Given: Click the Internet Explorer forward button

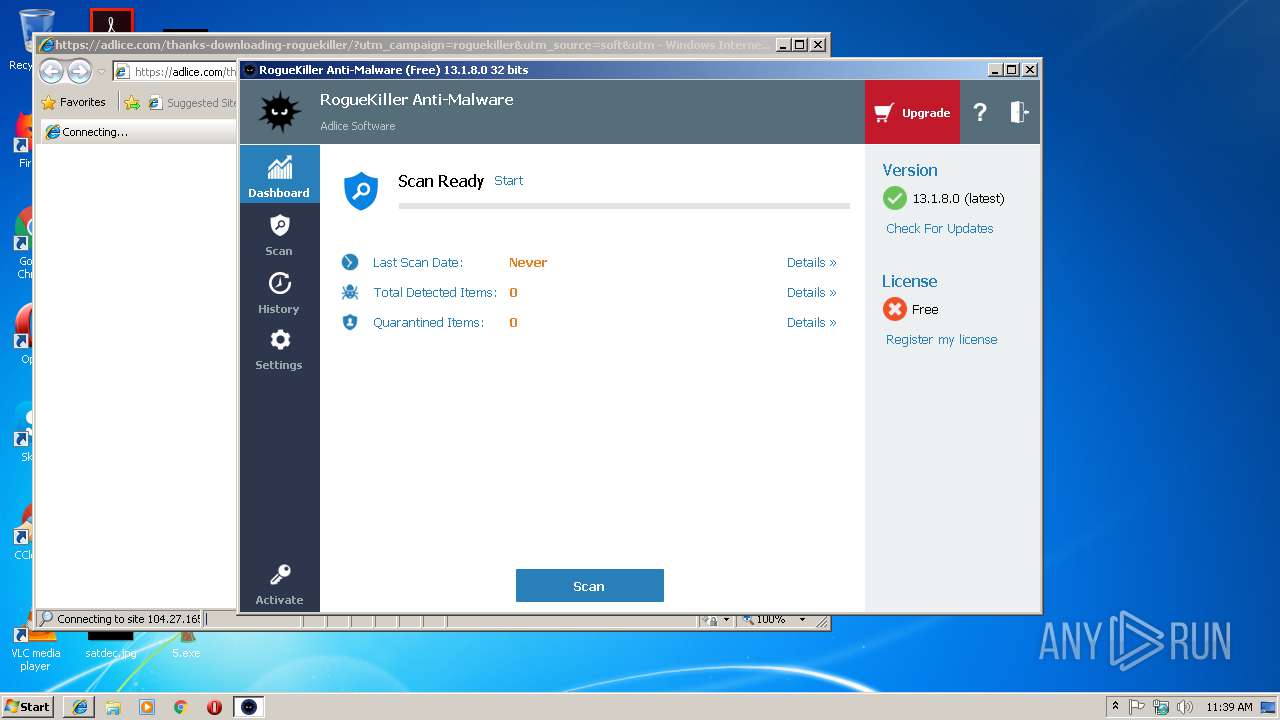Looking at the screenshot, I should [80, 71].
